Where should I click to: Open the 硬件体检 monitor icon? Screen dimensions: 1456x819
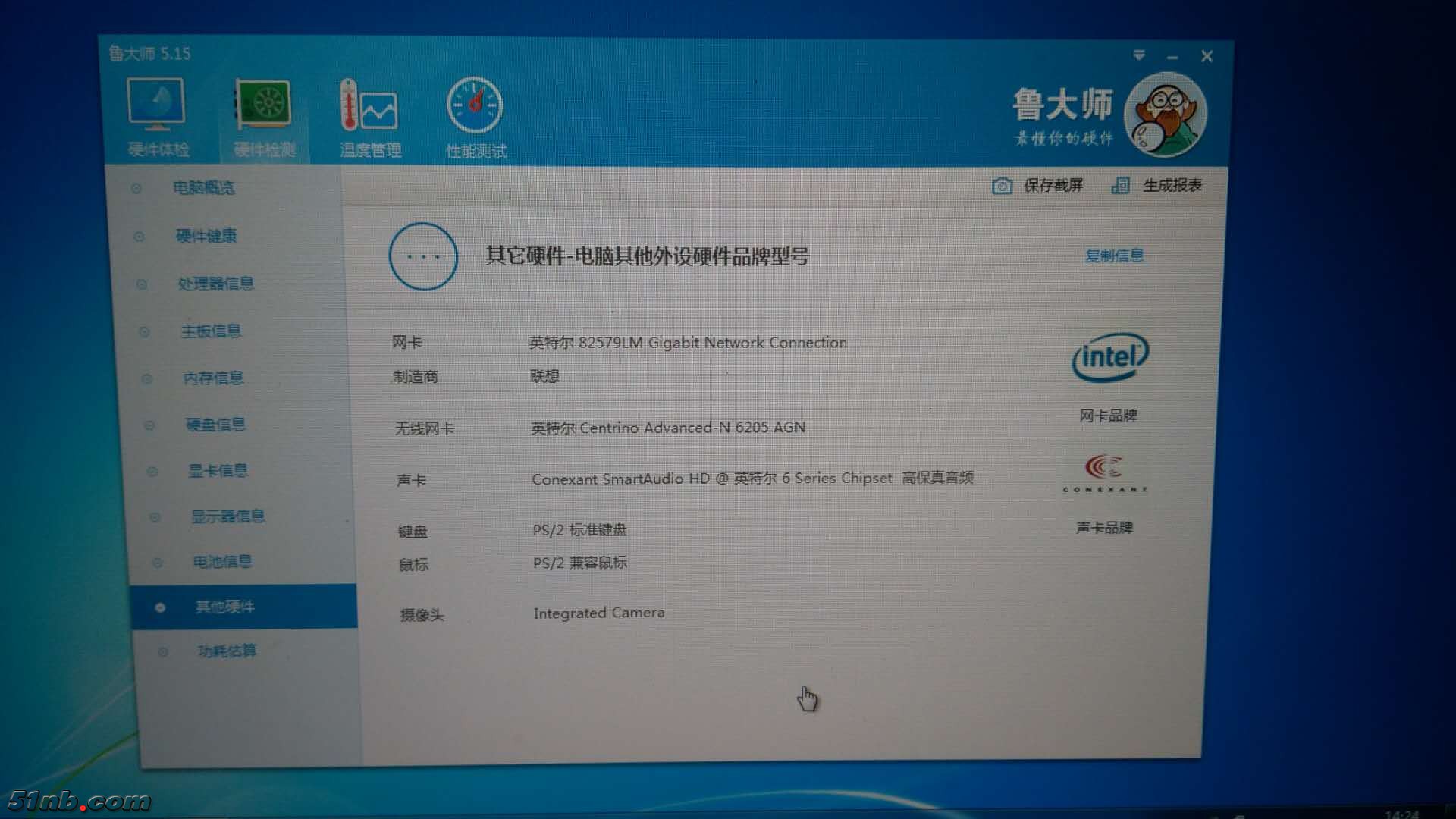click(156, 104)
